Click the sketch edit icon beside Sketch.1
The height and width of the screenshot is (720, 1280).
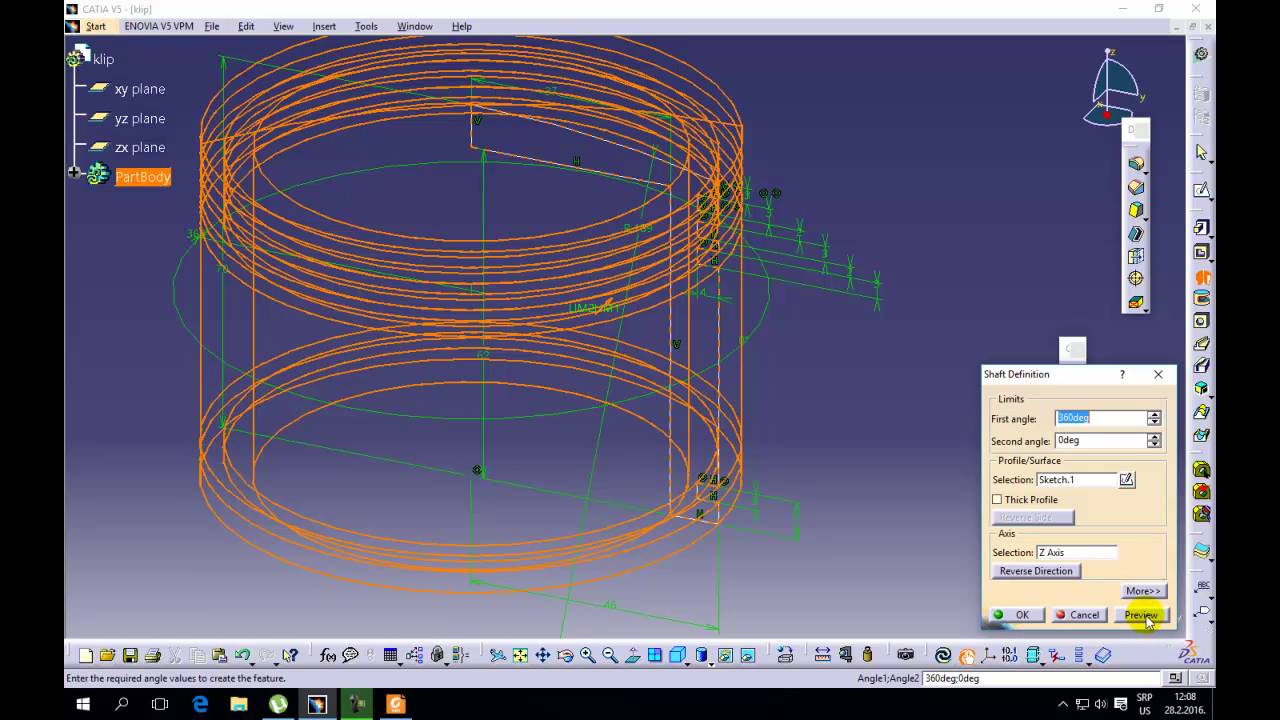(x=1126, y=480)
